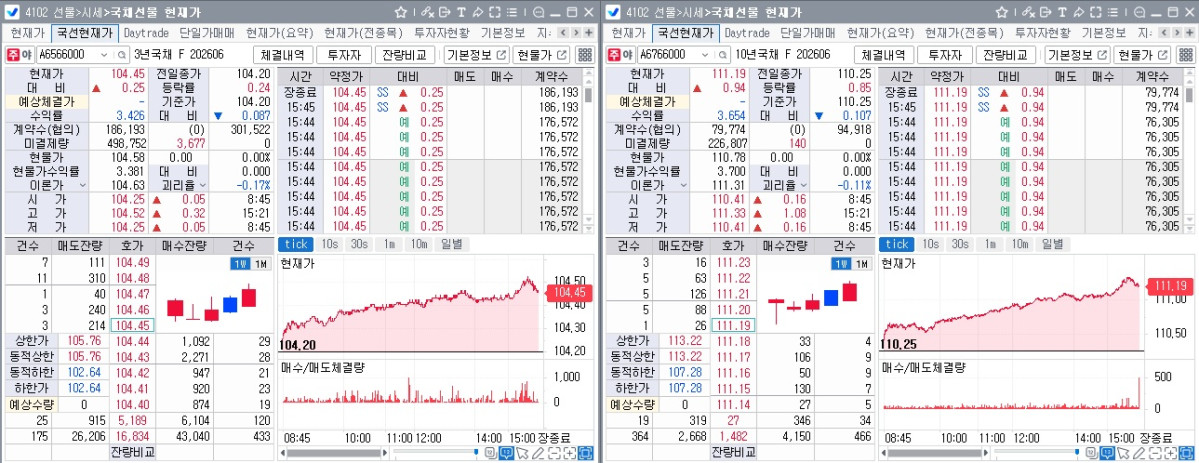Select the pencil draw tool in left chart toolbar
This screenshot has width=1199, height=463.
[x=538, y=453]
